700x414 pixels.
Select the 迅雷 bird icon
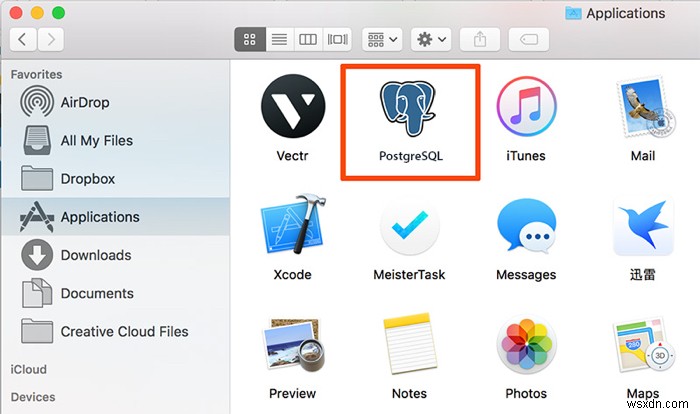(x=643, y=226)
